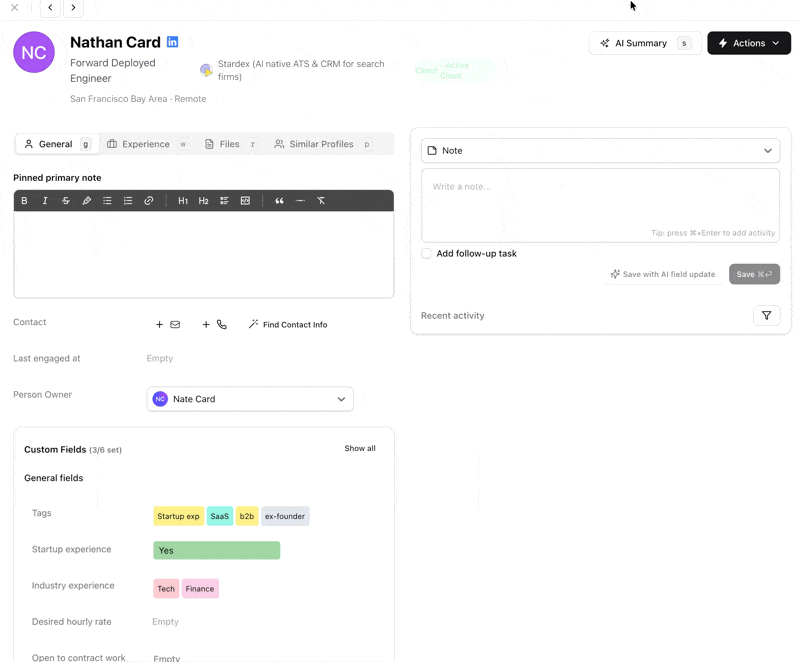
Task: Toggle bold formatting in pinned note toolbar
Action: (24, 200)
